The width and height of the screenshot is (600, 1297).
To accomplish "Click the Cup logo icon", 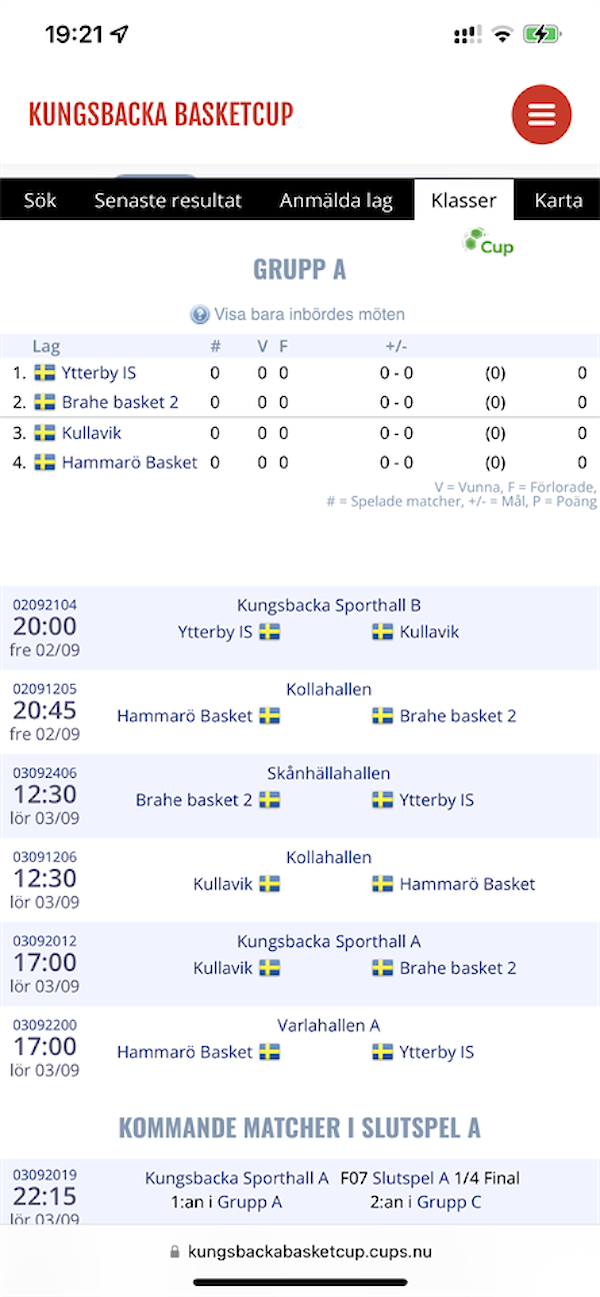I will click(x=488, y=243).
